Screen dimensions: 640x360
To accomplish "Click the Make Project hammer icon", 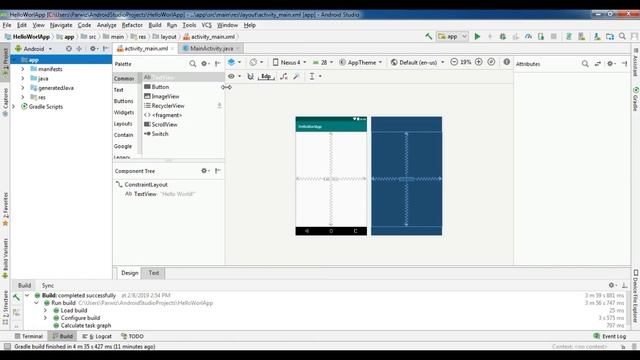I will tap(429, 36).
